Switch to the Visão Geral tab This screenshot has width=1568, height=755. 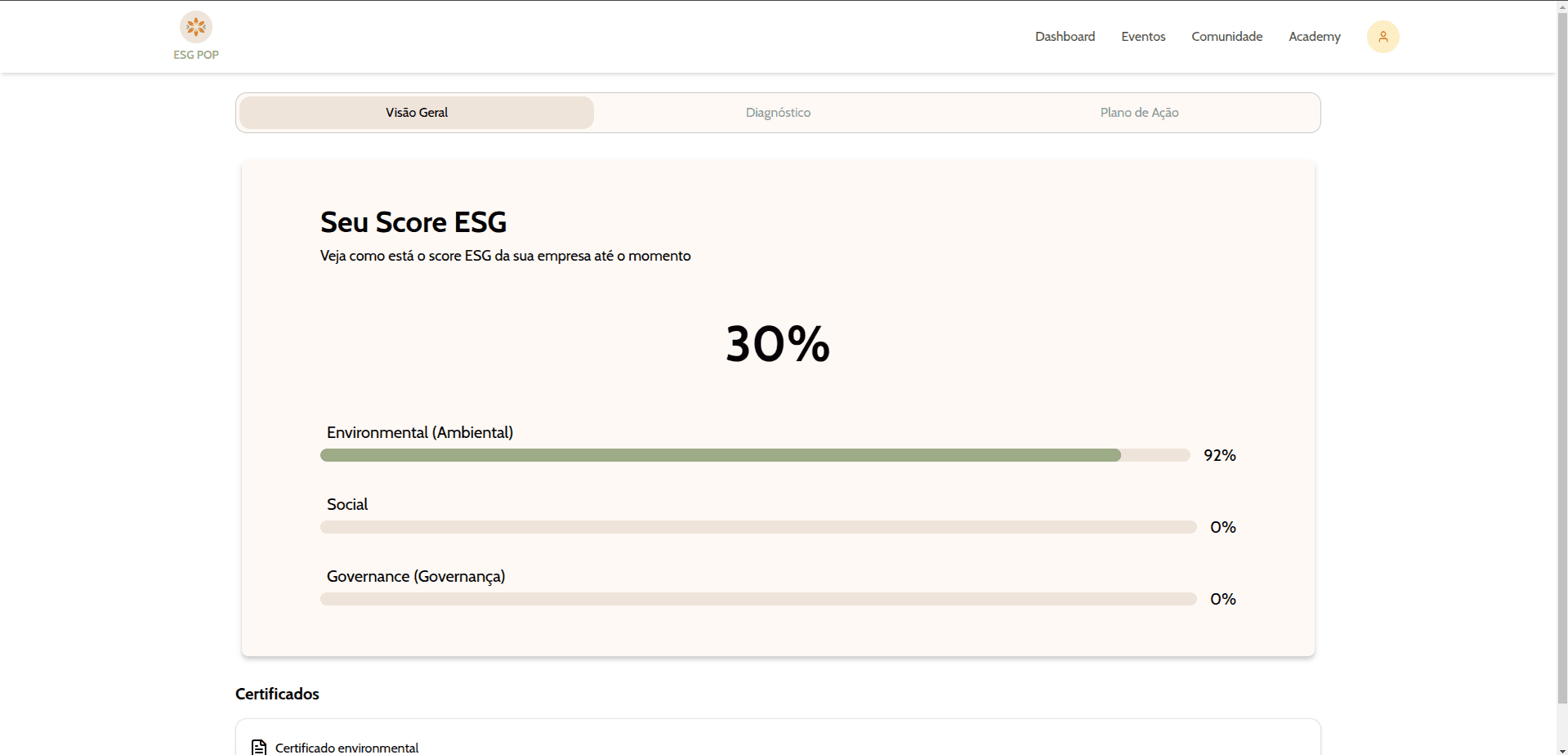(x=417, y=113)
